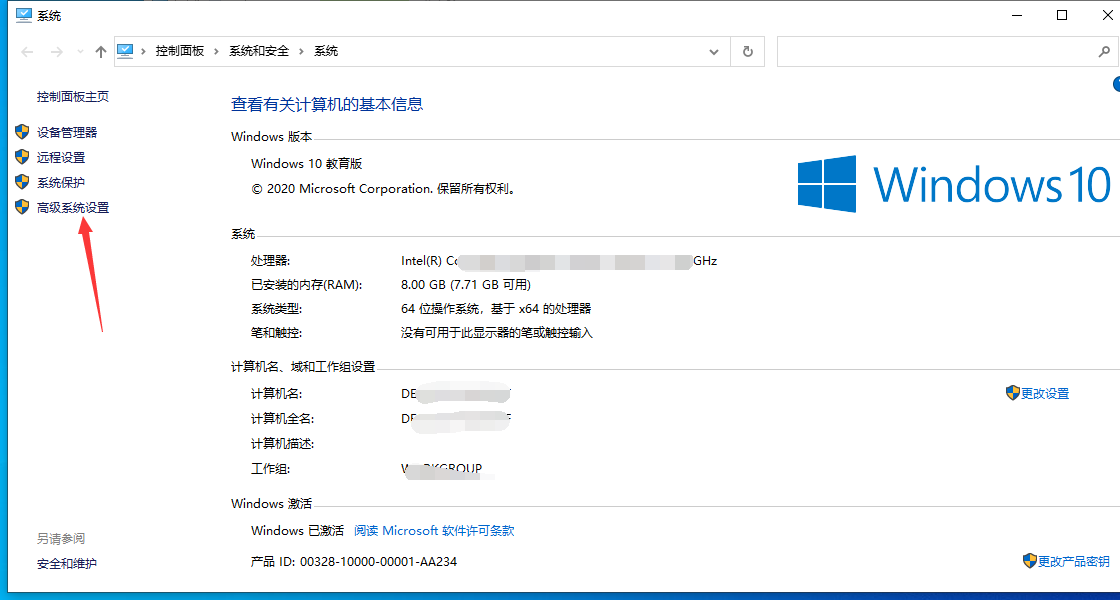Open address bar history dropdown
This screenshot has height=600, width=1120.
714,52
